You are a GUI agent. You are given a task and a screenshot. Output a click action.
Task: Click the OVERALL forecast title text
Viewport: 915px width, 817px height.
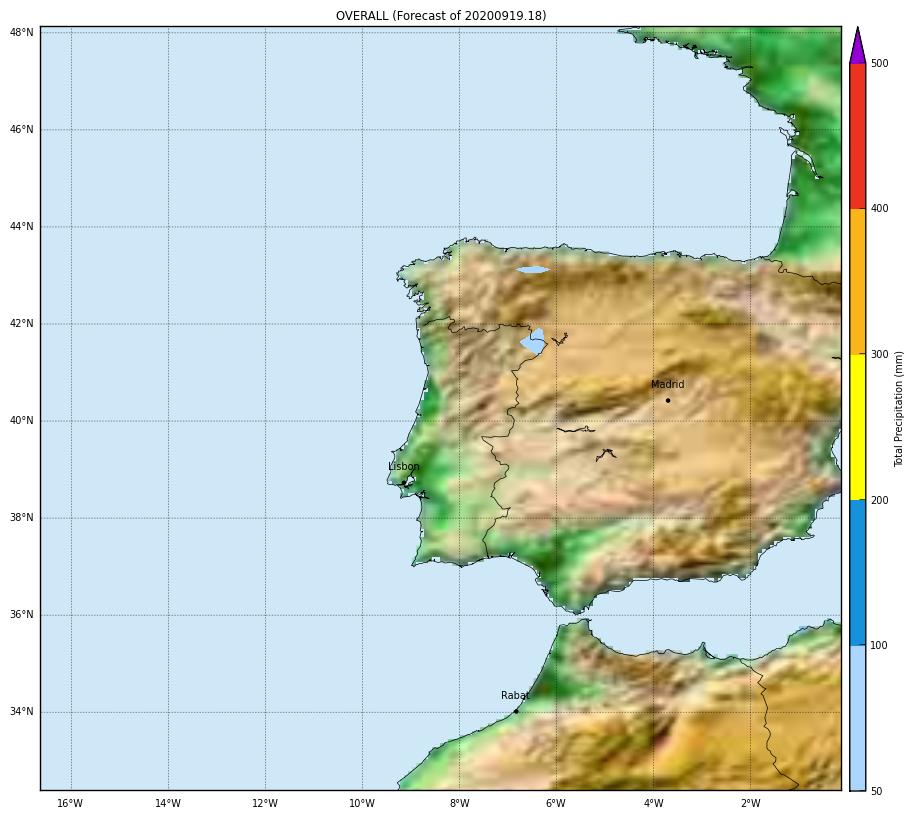(x=441, y=16)
